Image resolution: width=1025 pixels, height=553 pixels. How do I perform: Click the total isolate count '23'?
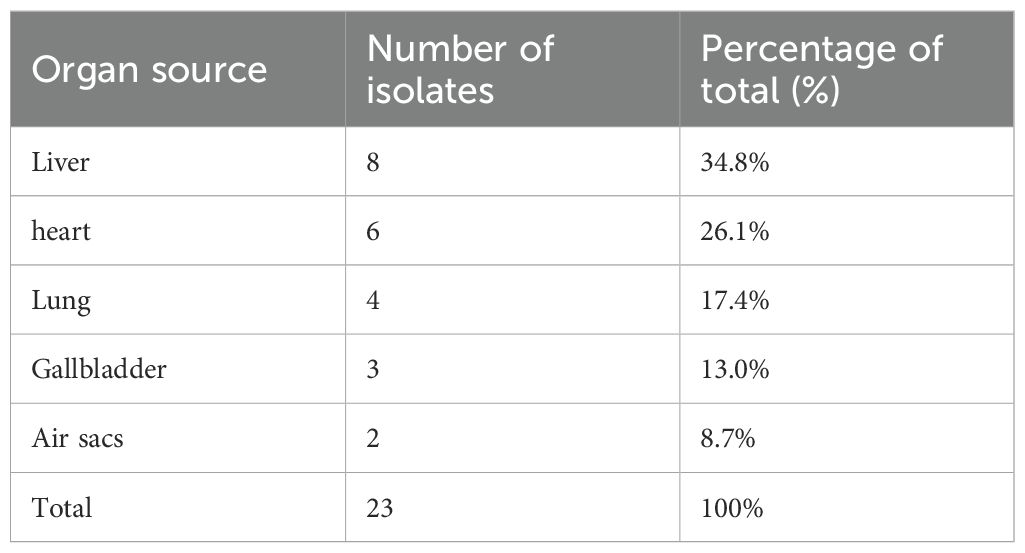point(380,507)
